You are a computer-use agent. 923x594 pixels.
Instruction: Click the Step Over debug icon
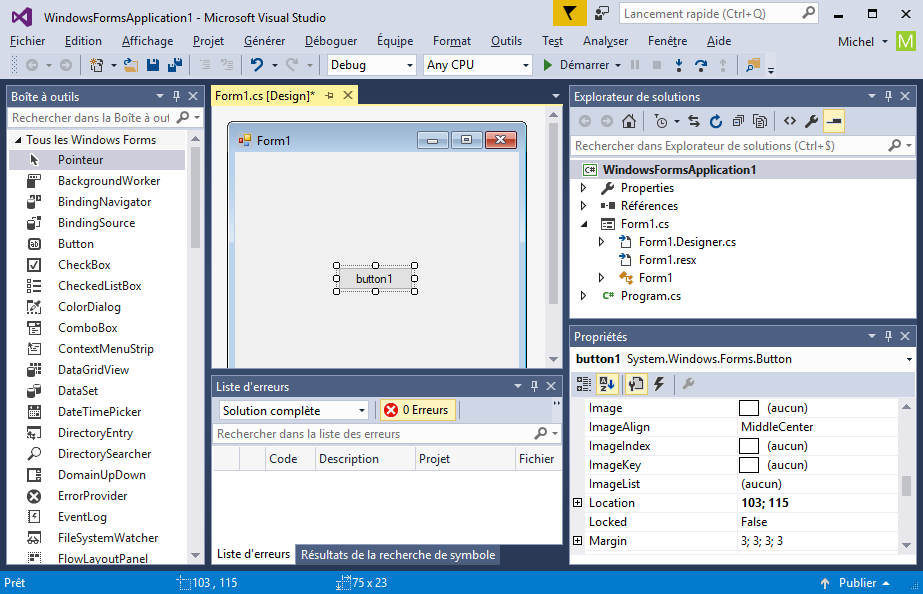point(700,65)
